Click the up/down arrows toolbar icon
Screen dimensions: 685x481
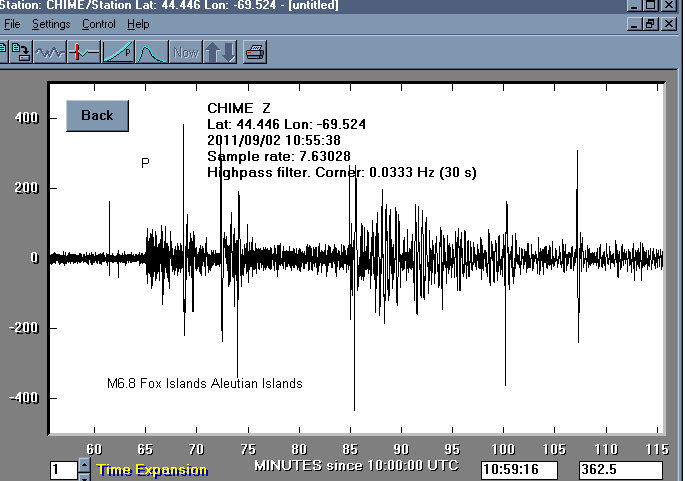tap(219, 50)
